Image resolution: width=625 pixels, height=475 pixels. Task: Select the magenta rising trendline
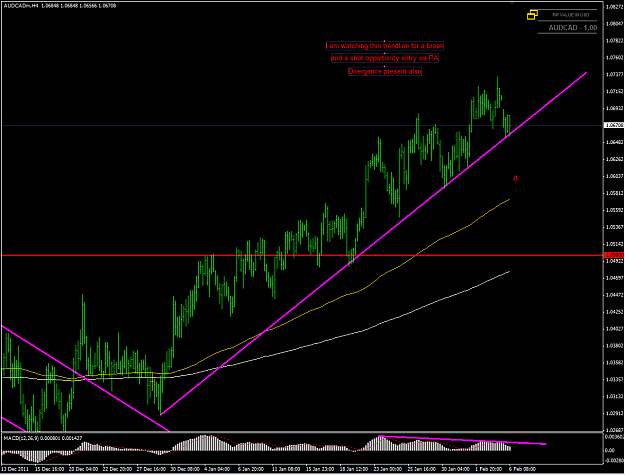tap(373, 244)
